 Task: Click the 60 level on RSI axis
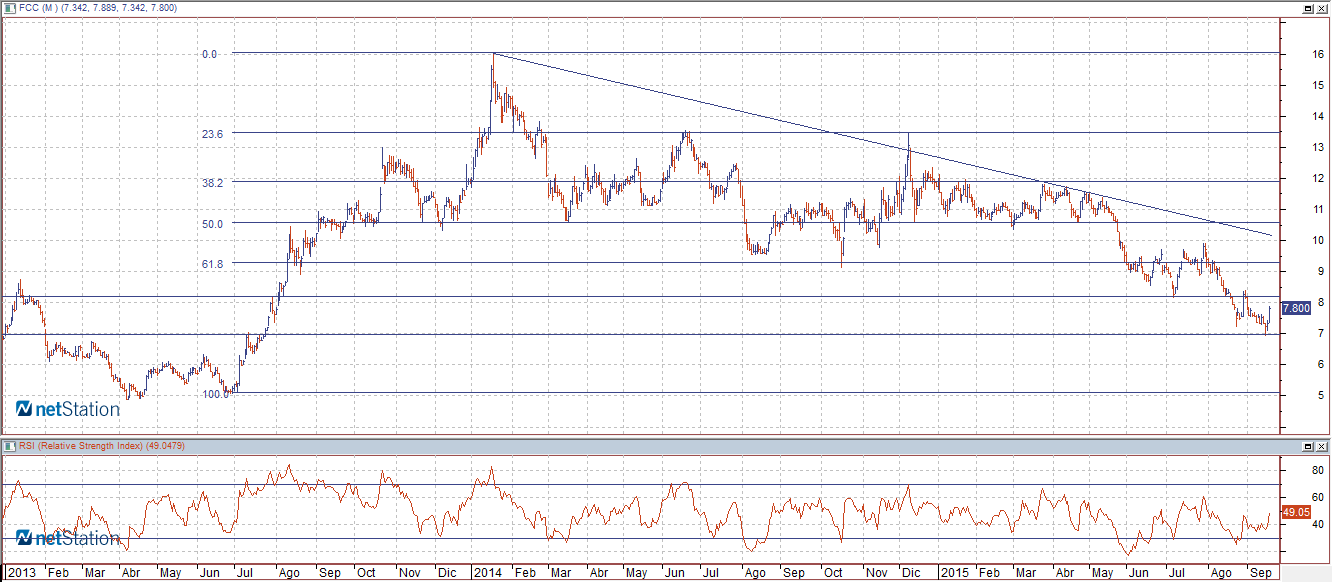tap(1318, 497)
